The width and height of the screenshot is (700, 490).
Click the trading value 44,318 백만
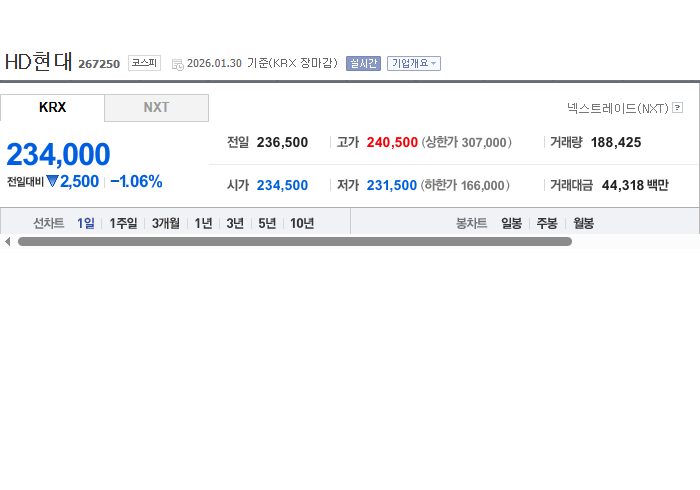click(x=635, y=185)
